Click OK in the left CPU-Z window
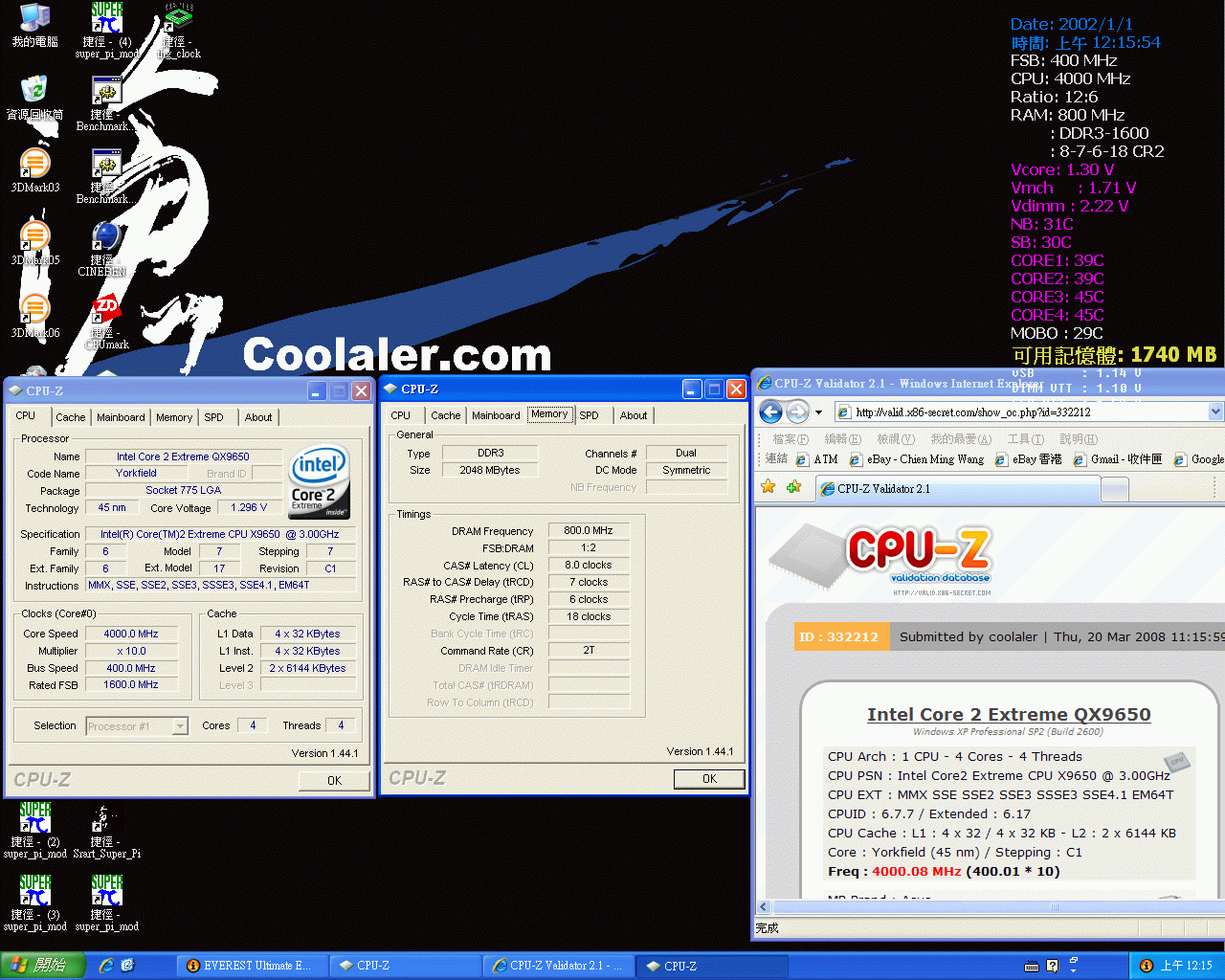 [334, 781]
